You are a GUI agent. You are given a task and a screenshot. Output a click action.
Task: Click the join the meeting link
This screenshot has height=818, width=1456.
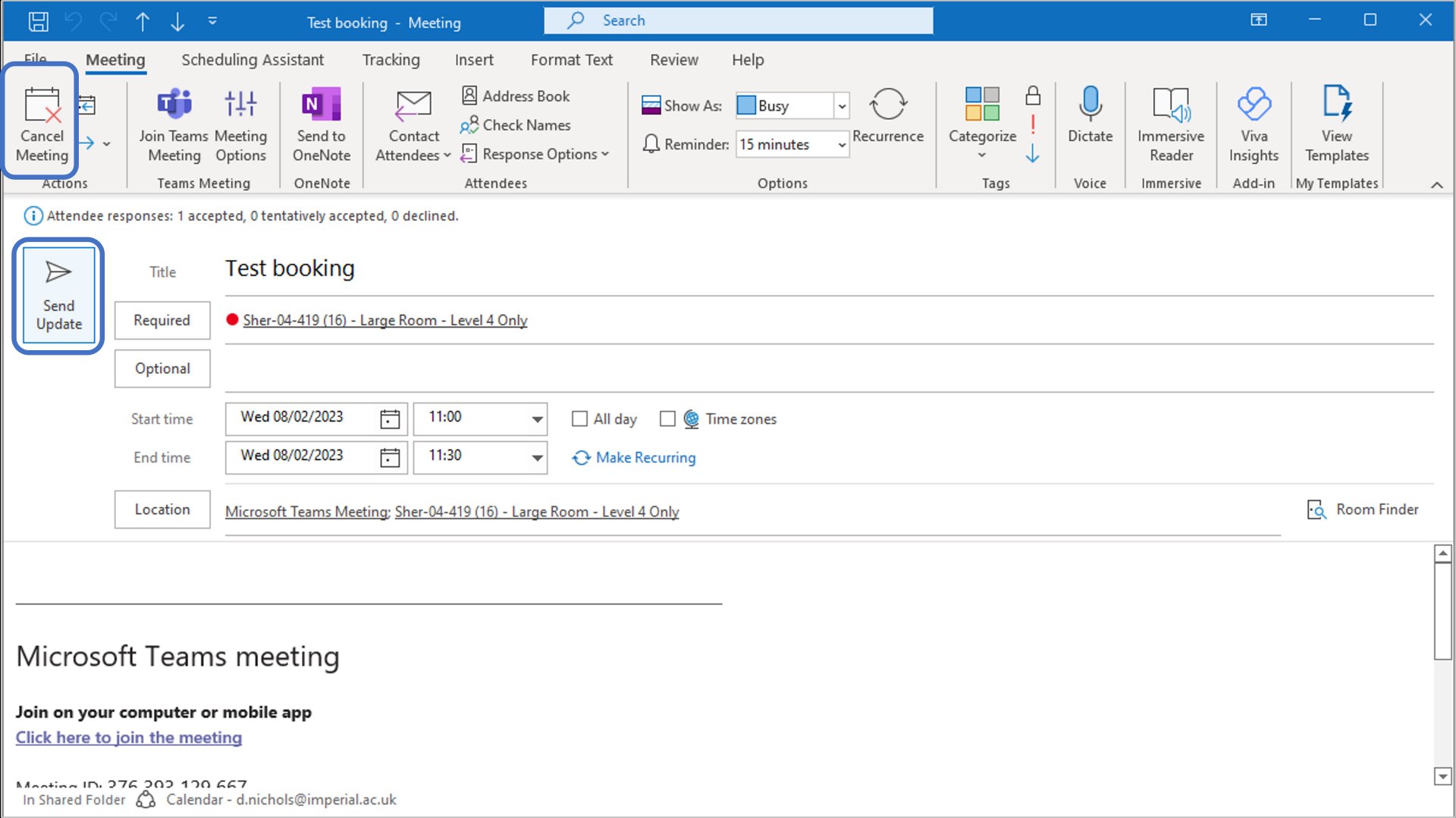[129, 738]
